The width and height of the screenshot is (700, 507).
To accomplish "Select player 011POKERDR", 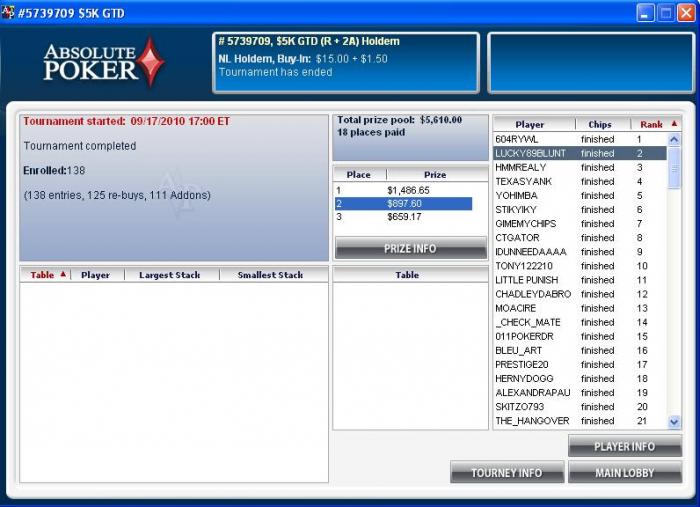I will 580,337.
